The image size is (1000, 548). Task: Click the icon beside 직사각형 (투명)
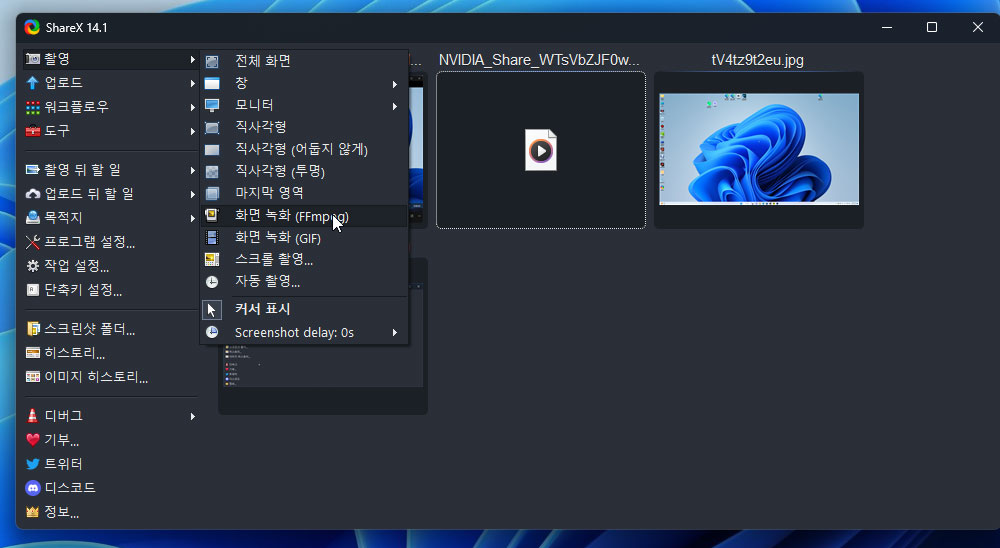[x=212, y=172]
